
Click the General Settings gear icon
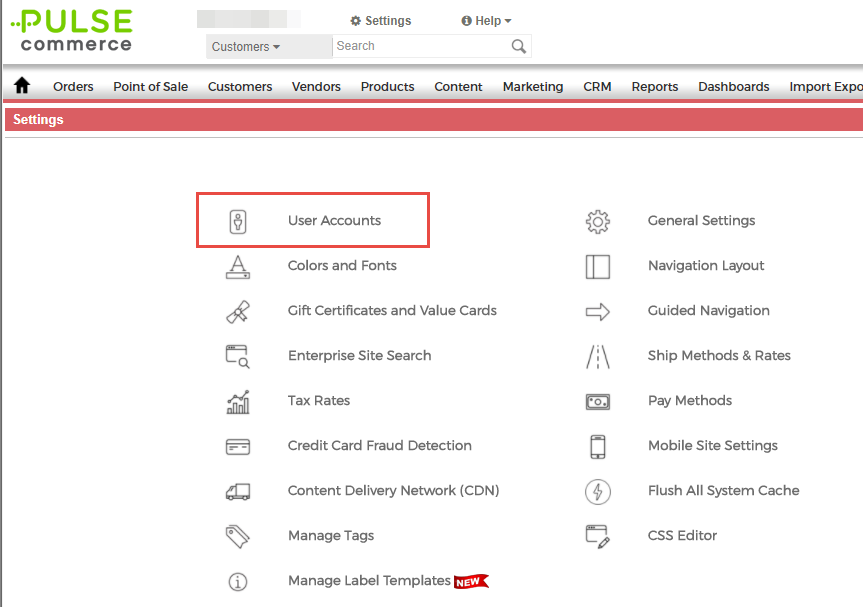[598, 222]
